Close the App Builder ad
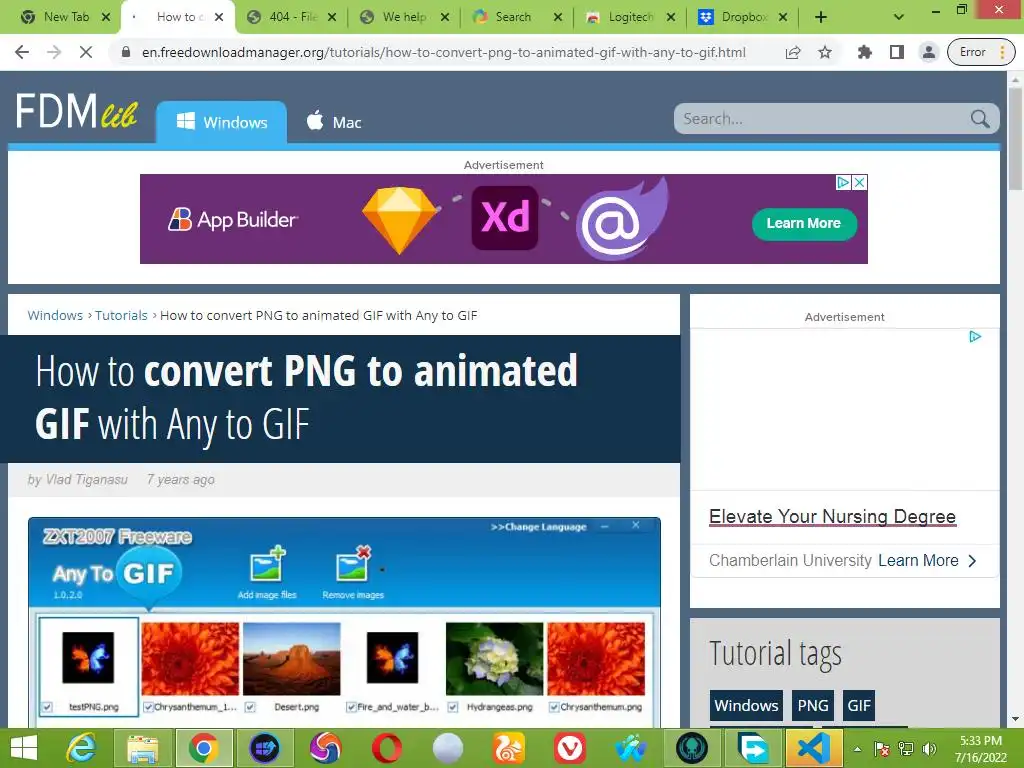1024x768 pixels. [860, 182]
